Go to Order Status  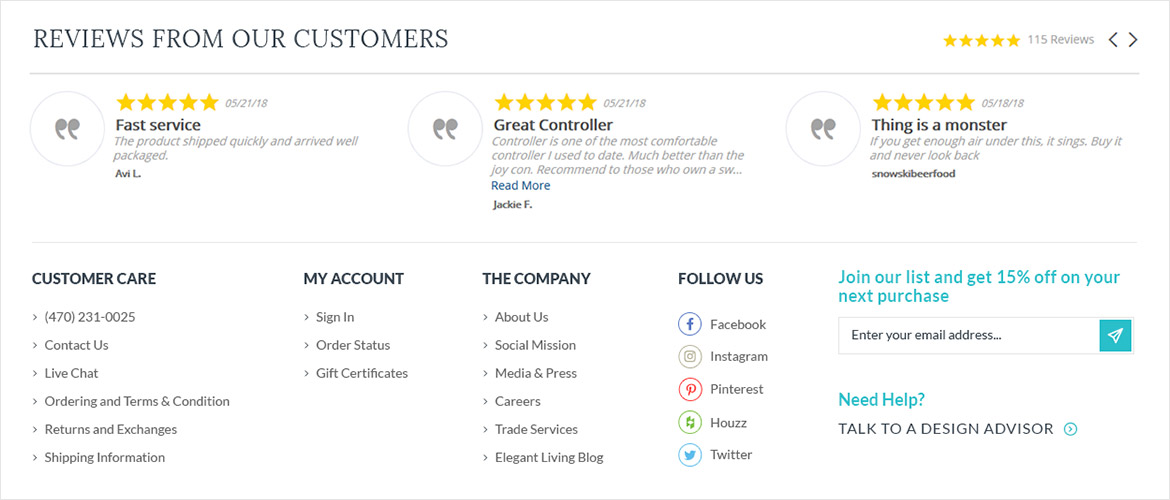click(353, 345)
